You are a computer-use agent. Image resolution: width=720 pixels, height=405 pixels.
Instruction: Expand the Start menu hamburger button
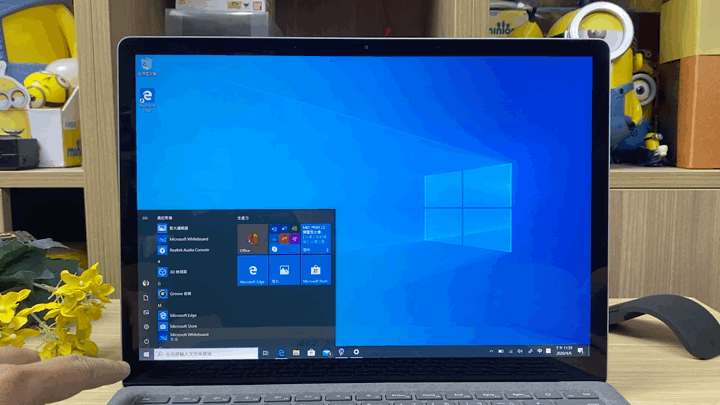coord(145,218)
